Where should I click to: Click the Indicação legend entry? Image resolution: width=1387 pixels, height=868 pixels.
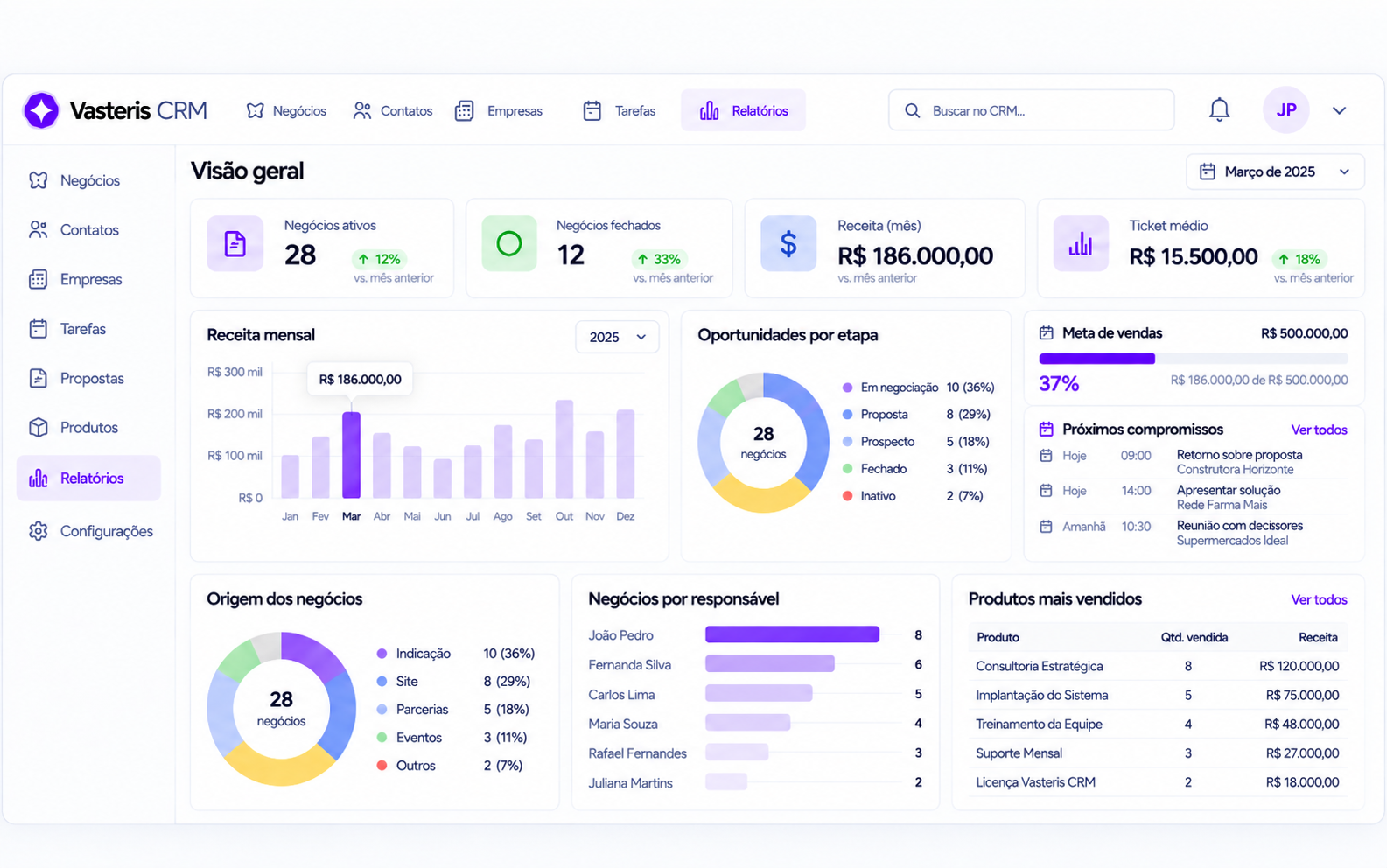coord(455,654)
